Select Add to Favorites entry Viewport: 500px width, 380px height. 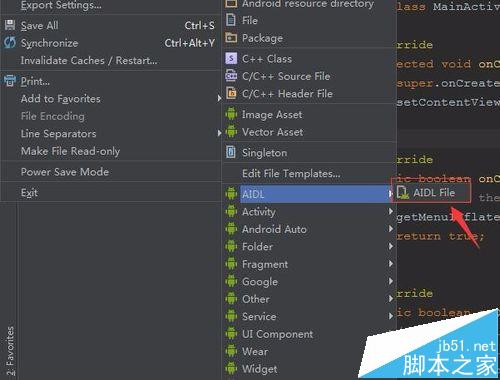(111, 99)
